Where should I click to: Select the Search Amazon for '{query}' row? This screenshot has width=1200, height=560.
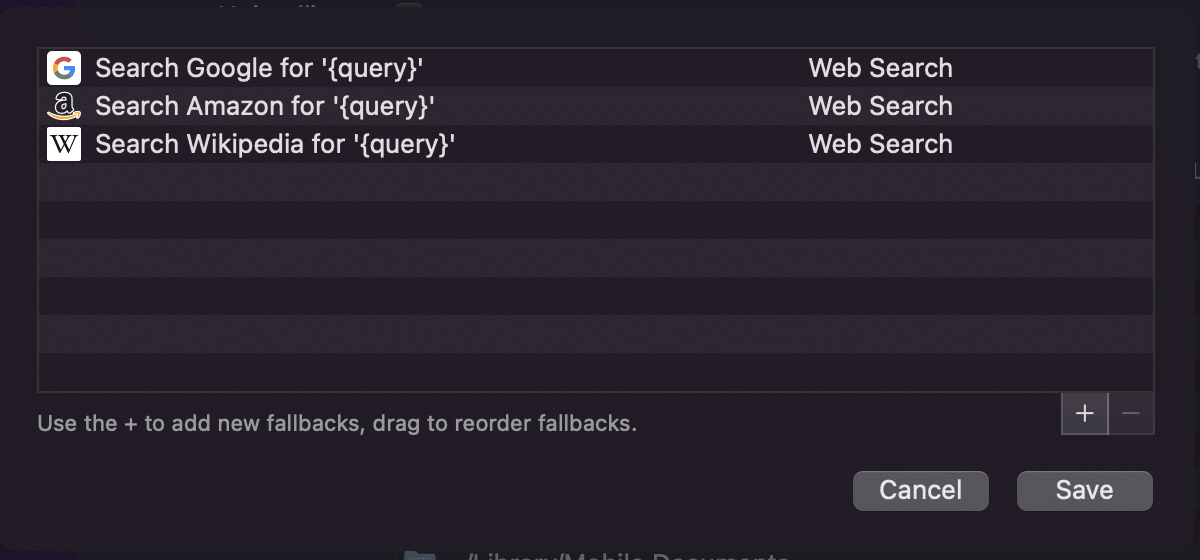(x=596, y=106)
